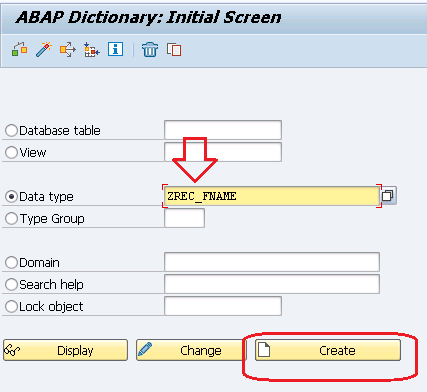
Task: Focus the View name input field
Action: tap(223, 152)
